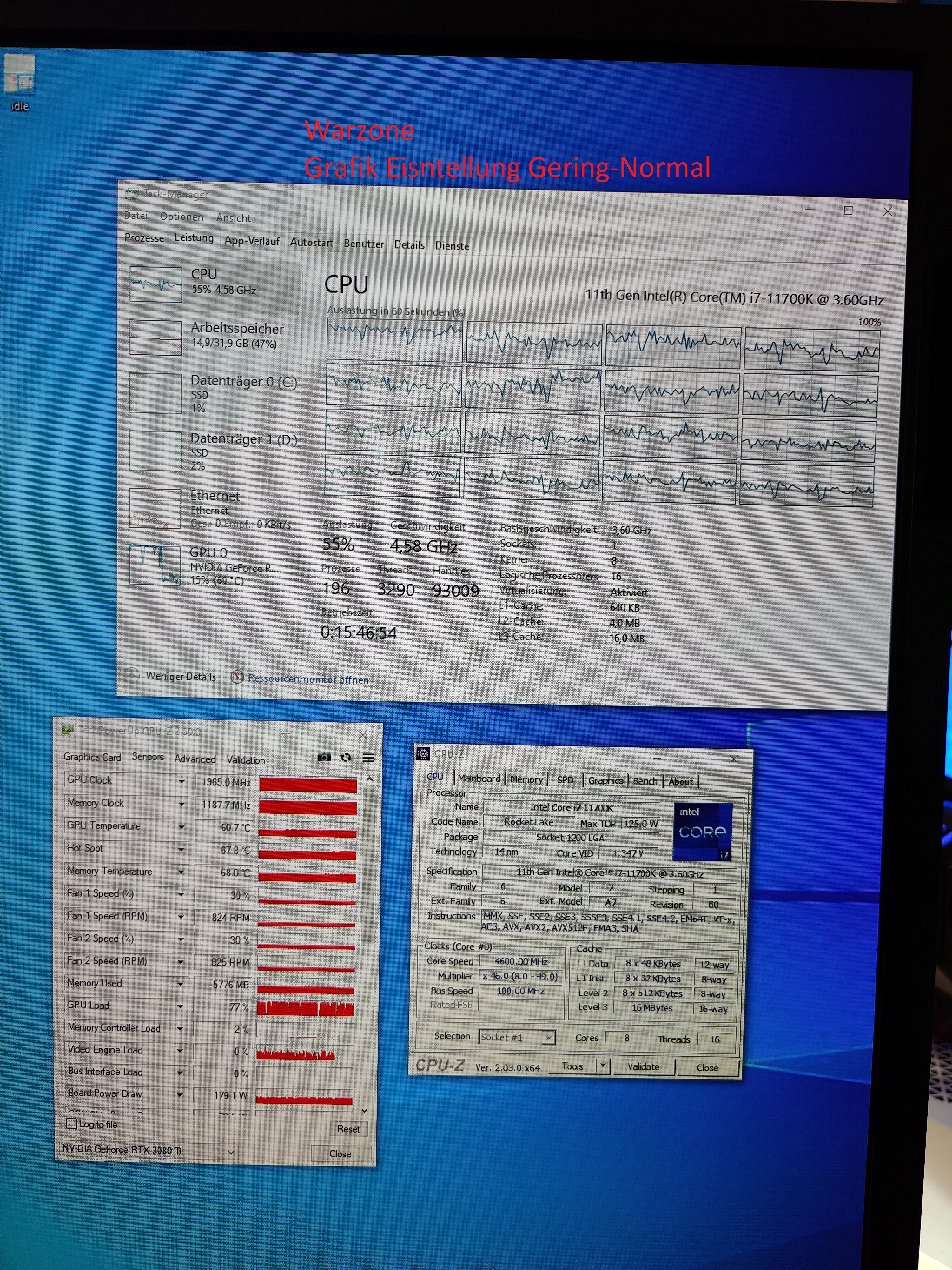Enable the Log to file checkbox

click(x=72, y=1124)
